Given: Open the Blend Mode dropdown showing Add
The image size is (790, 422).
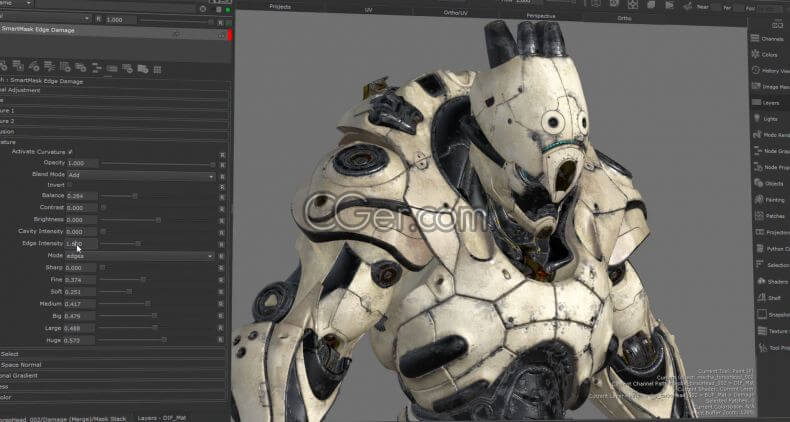Looking at the screenshot, I should pyautogui.click(x=141, y=176).
